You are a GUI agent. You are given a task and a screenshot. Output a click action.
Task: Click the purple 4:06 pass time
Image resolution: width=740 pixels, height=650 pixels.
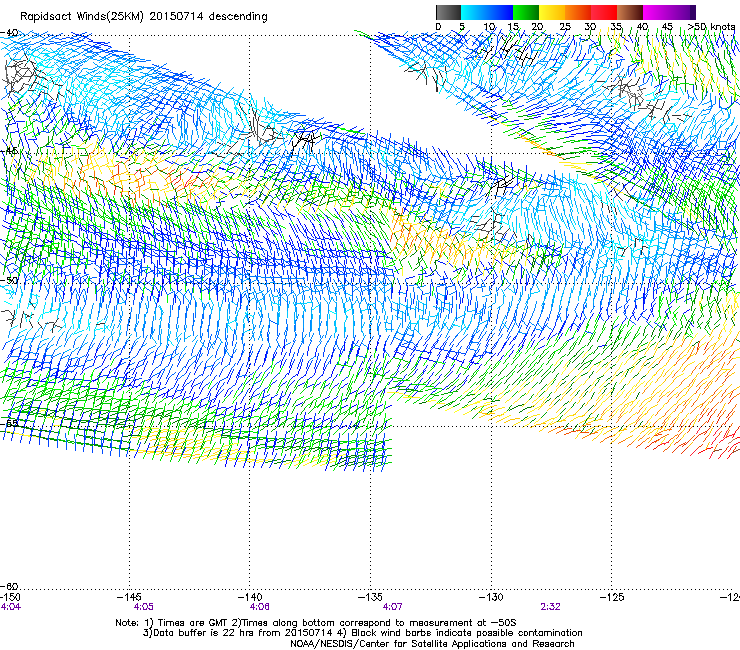pos(260,607)
